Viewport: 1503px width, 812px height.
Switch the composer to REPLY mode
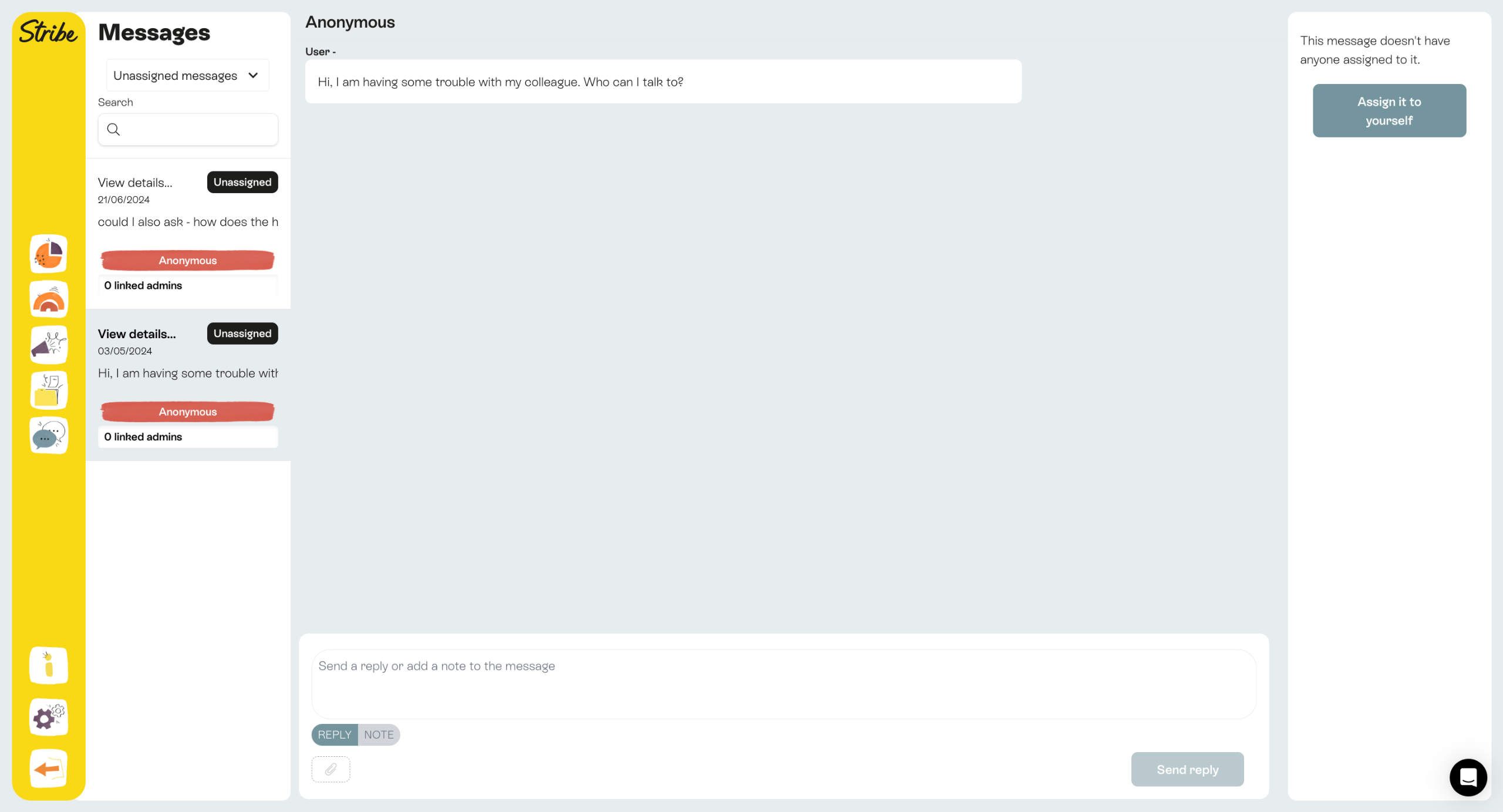(x=335, y=734)
